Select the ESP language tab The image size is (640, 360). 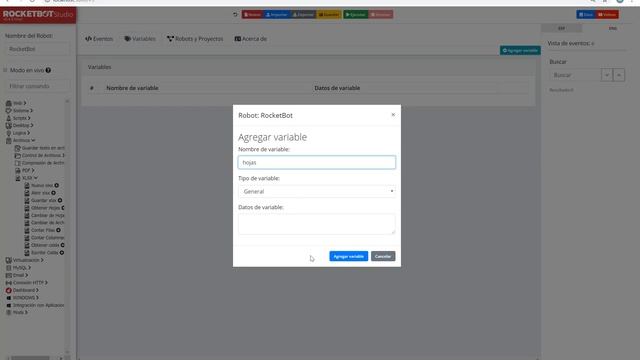coord(562,28)
